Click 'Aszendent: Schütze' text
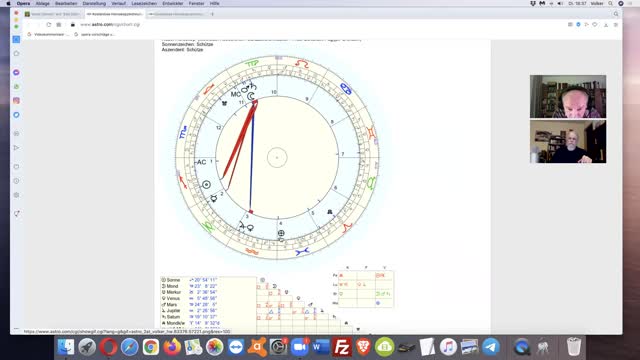Screen dimensions: 640x360 (182, 50)
